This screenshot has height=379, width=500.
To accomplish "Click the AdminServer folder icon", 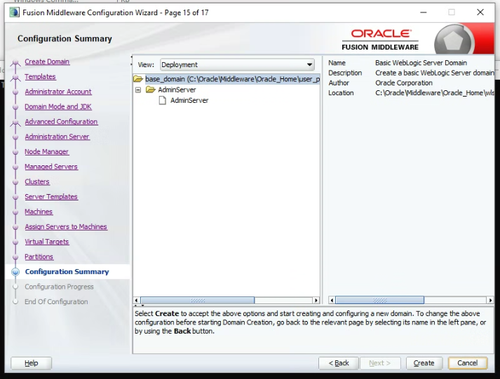I will 151,90.
